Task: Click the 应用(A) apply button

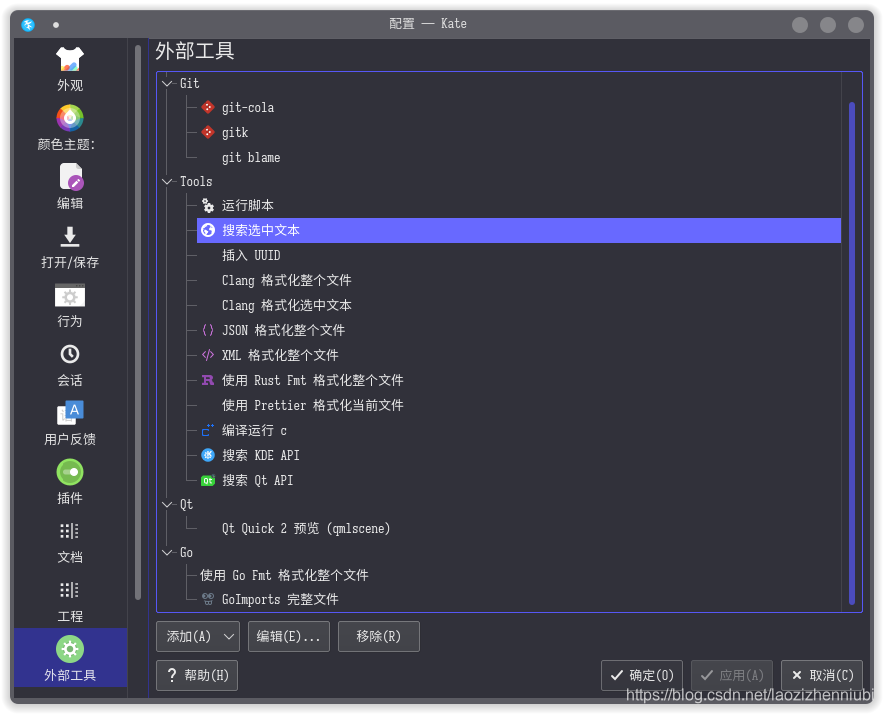Action: [x=732, y=675]
